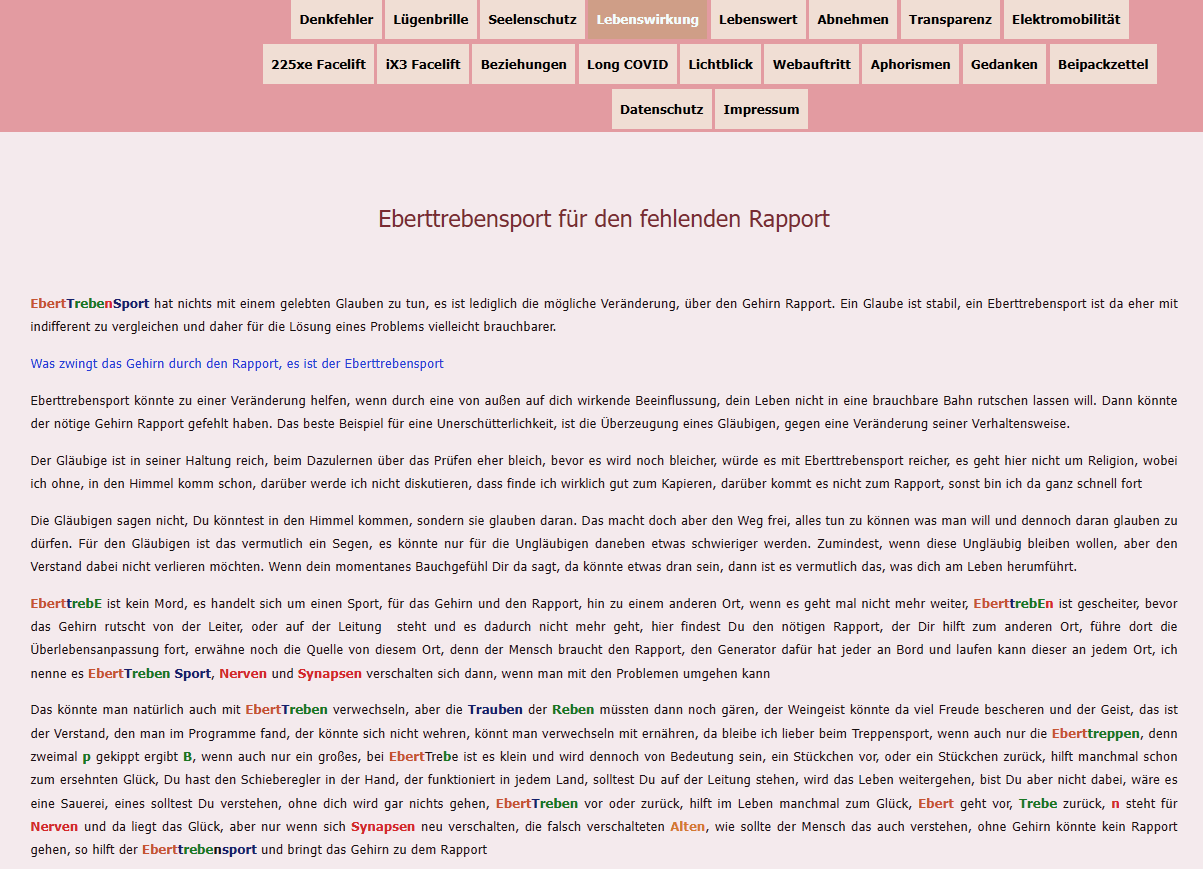Viewport: 1203px width, 869px height.
Task: Navigate to the Webauftritt section
Action: 811,63
